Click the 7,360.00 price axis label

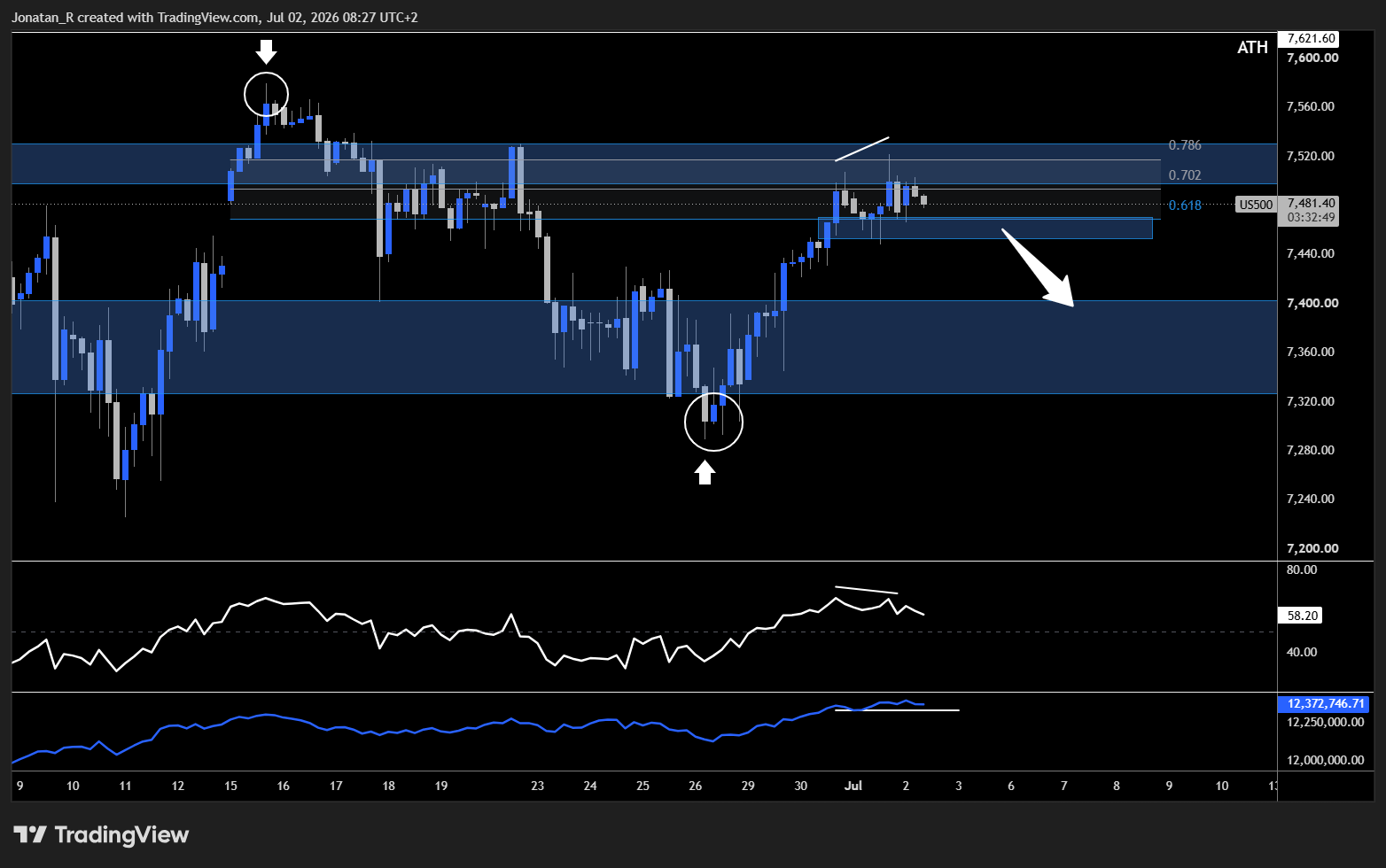[1310, 352]
